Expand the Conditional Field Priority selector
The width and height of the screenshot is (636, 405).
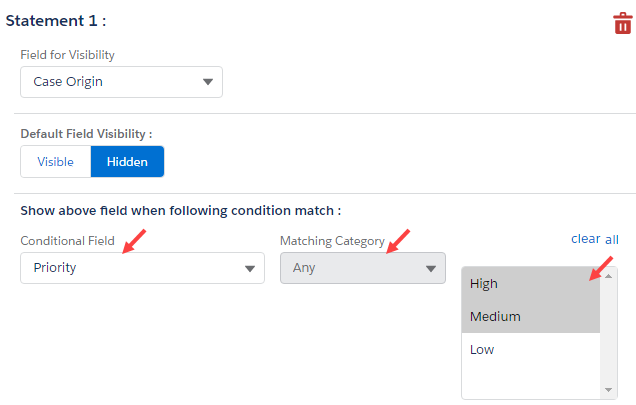tap(142, 268)
